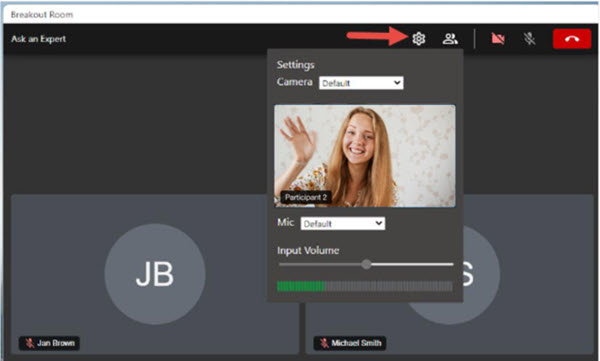The width and height of the screenshot is (600, 361).
Task: Hang up with the red phone button
Action: 572,39
